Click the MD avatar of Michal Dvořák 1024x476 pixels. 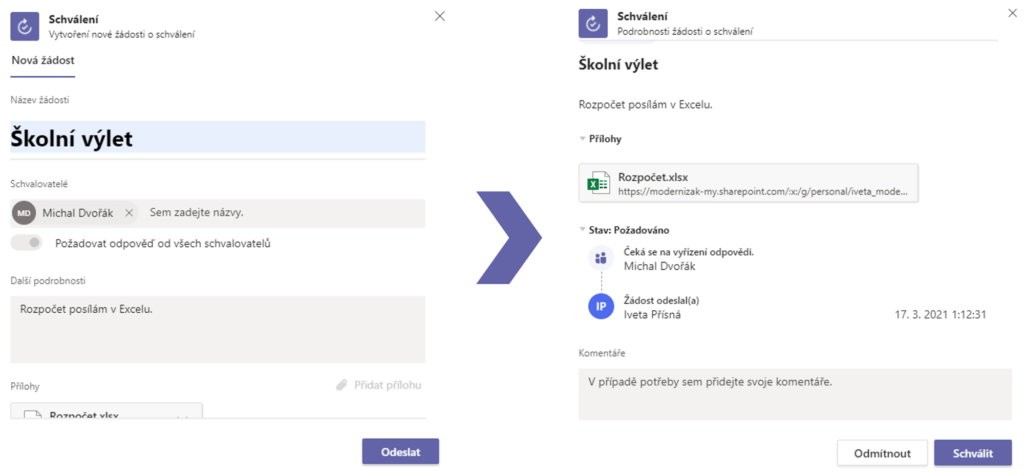click(24, 213)
